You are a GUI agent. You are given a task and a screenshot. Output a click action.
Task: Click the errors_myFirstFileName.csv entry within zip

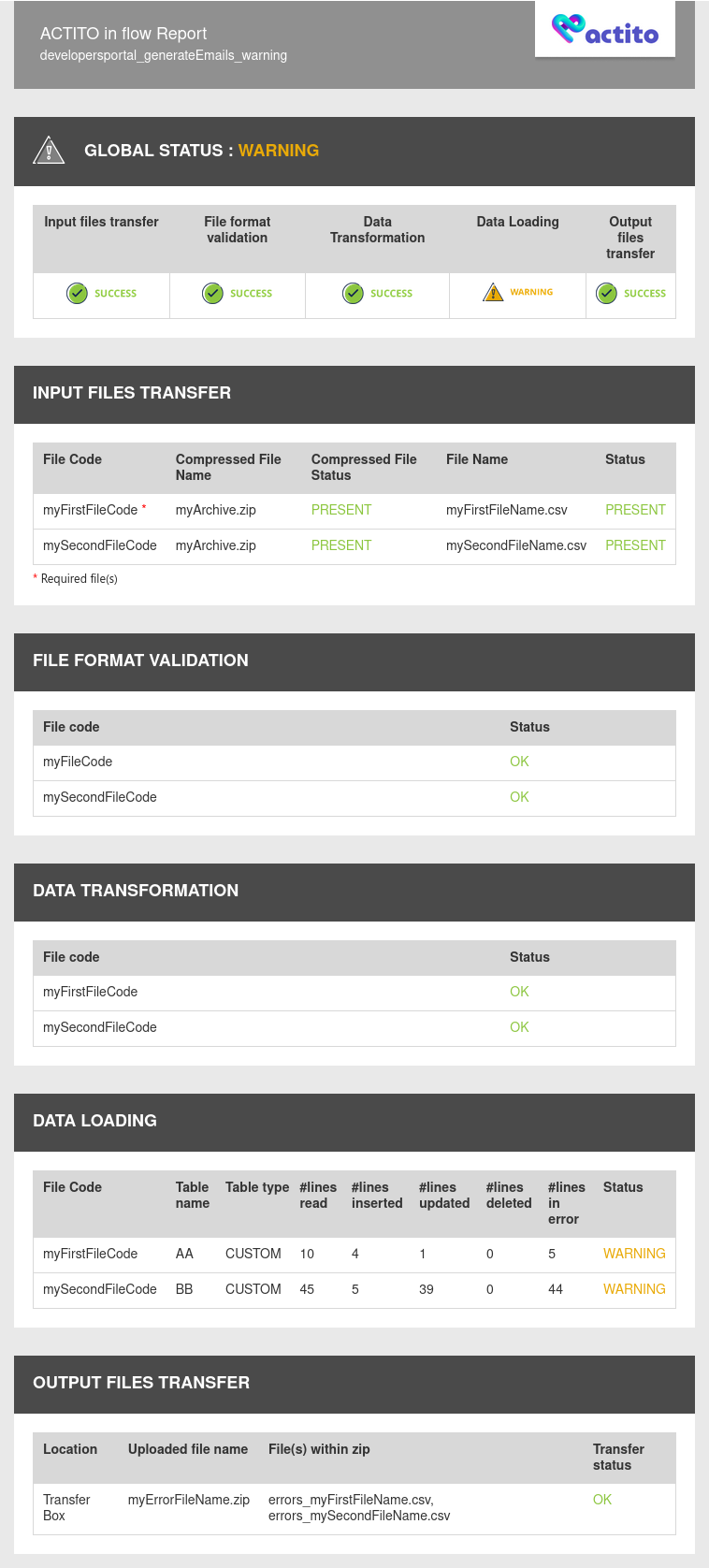(x=350, y=1500)
